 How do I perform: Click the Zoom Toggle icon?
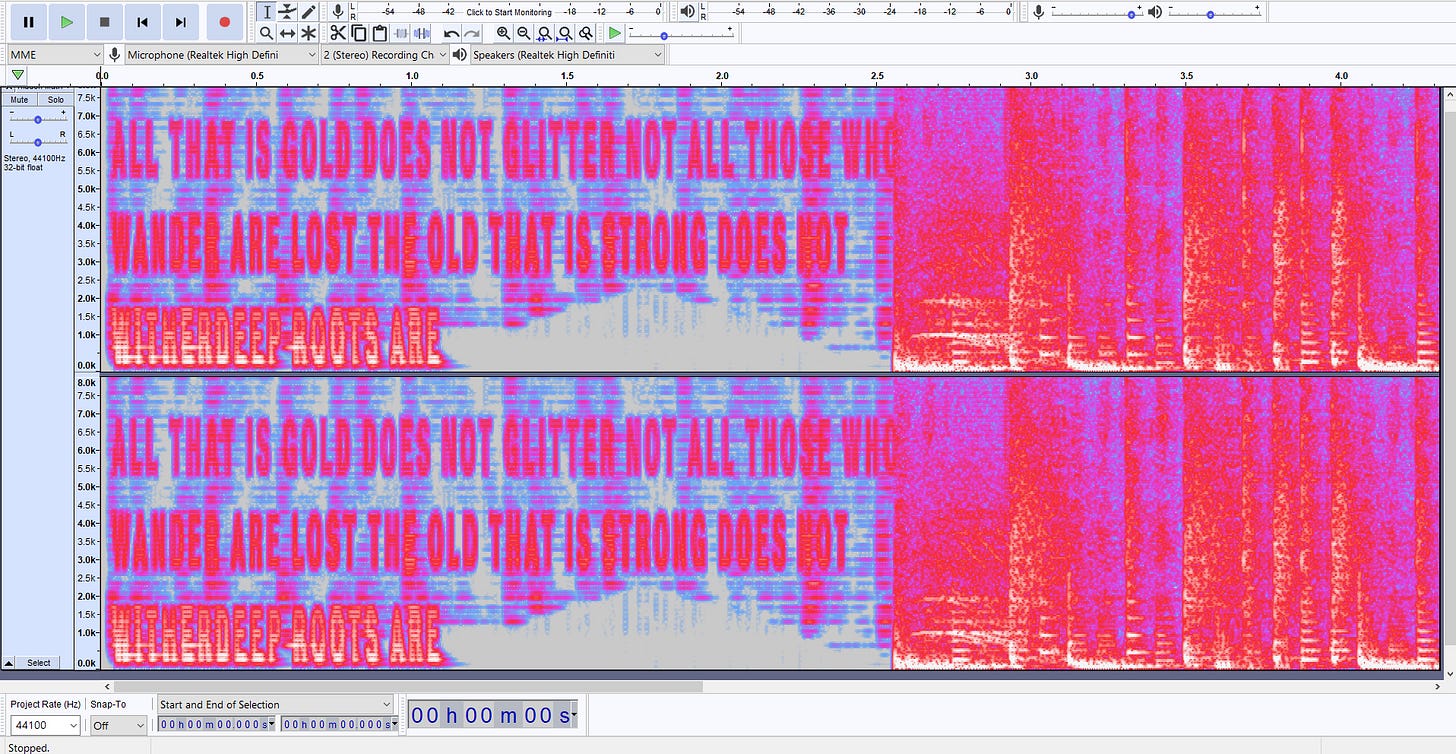[586, 33]
